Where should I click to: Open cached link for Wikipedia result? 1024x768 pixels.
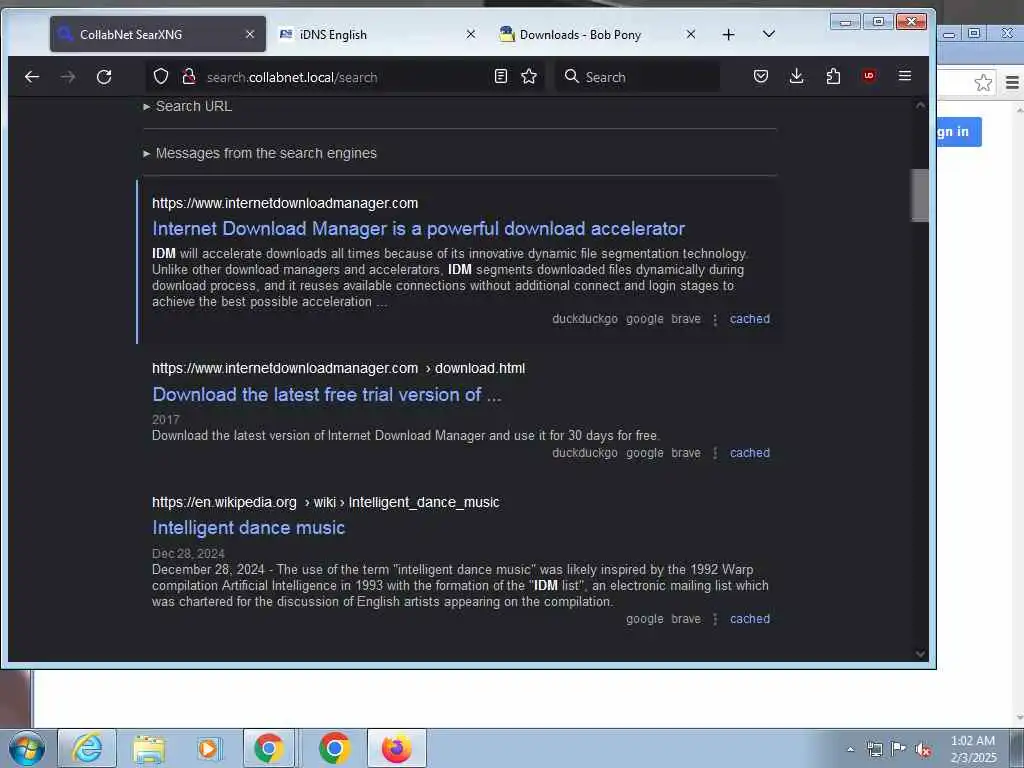(750, 618)
